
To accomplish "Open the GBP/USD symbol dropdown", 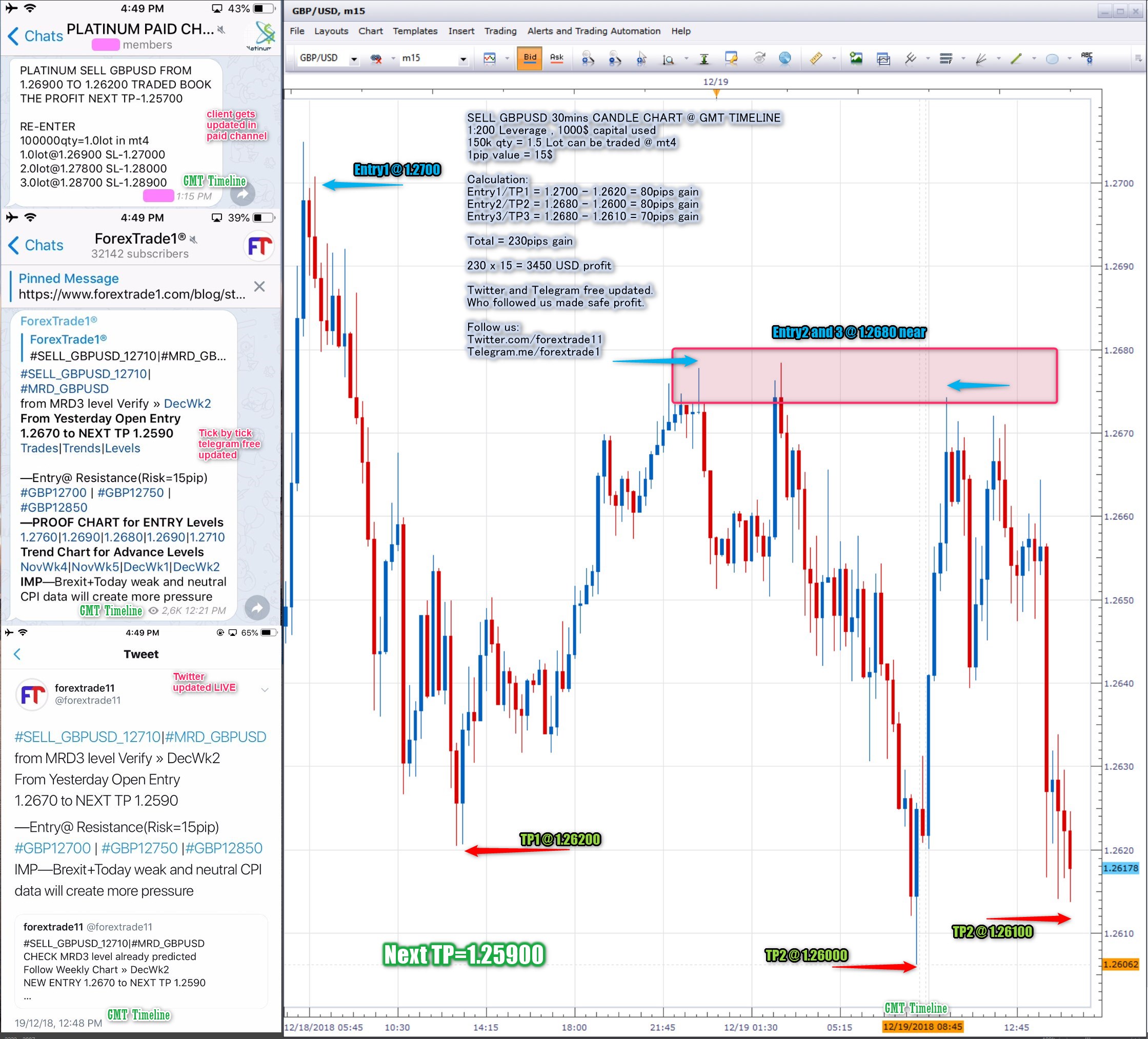I will click(354, 59).
